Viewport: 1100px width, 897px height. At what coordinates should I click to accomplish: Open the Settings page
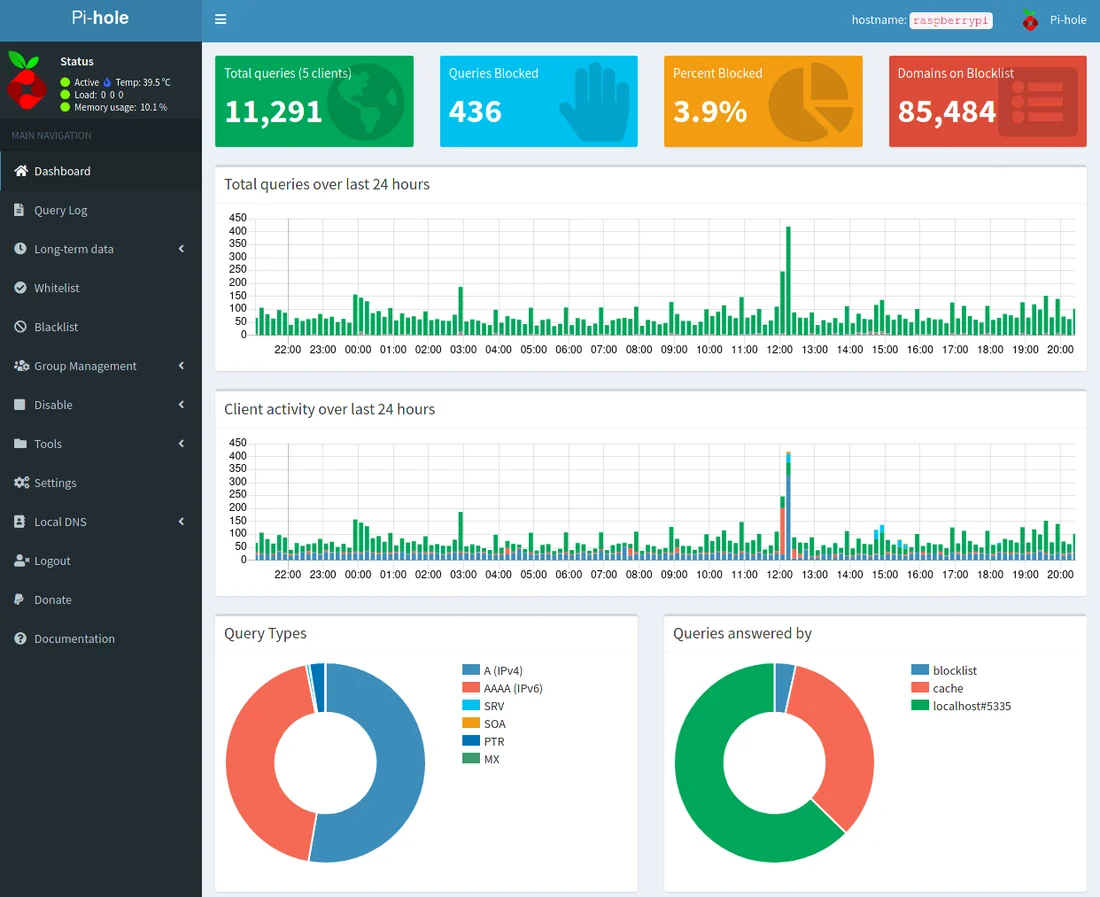click(101, 483)
